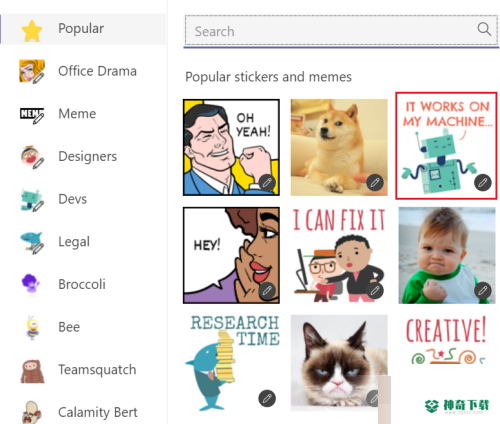Open the Legal shark sticker category
The height and width of the screenshot is (424, 500).
83,242
